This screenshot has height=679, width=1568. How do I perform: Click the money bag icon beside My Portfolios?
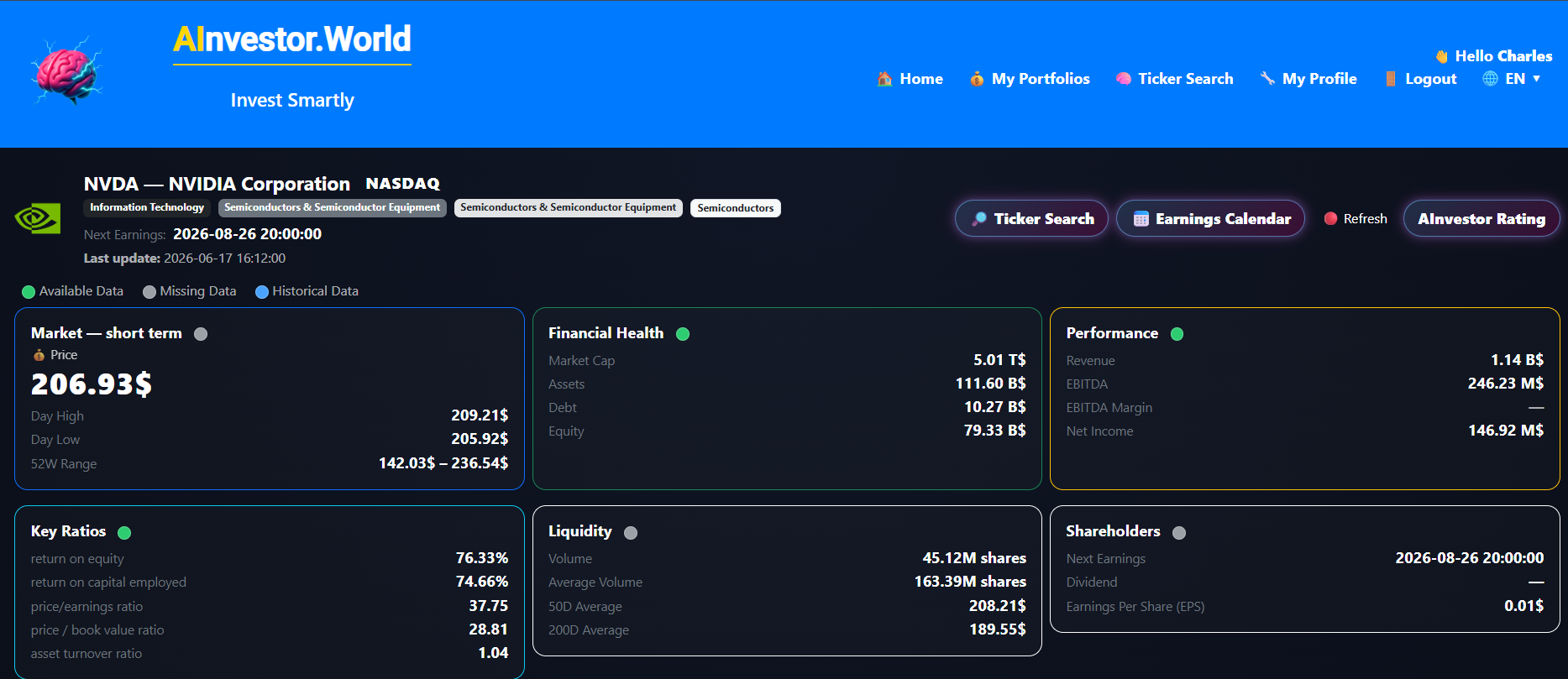[x=977, y=79]
